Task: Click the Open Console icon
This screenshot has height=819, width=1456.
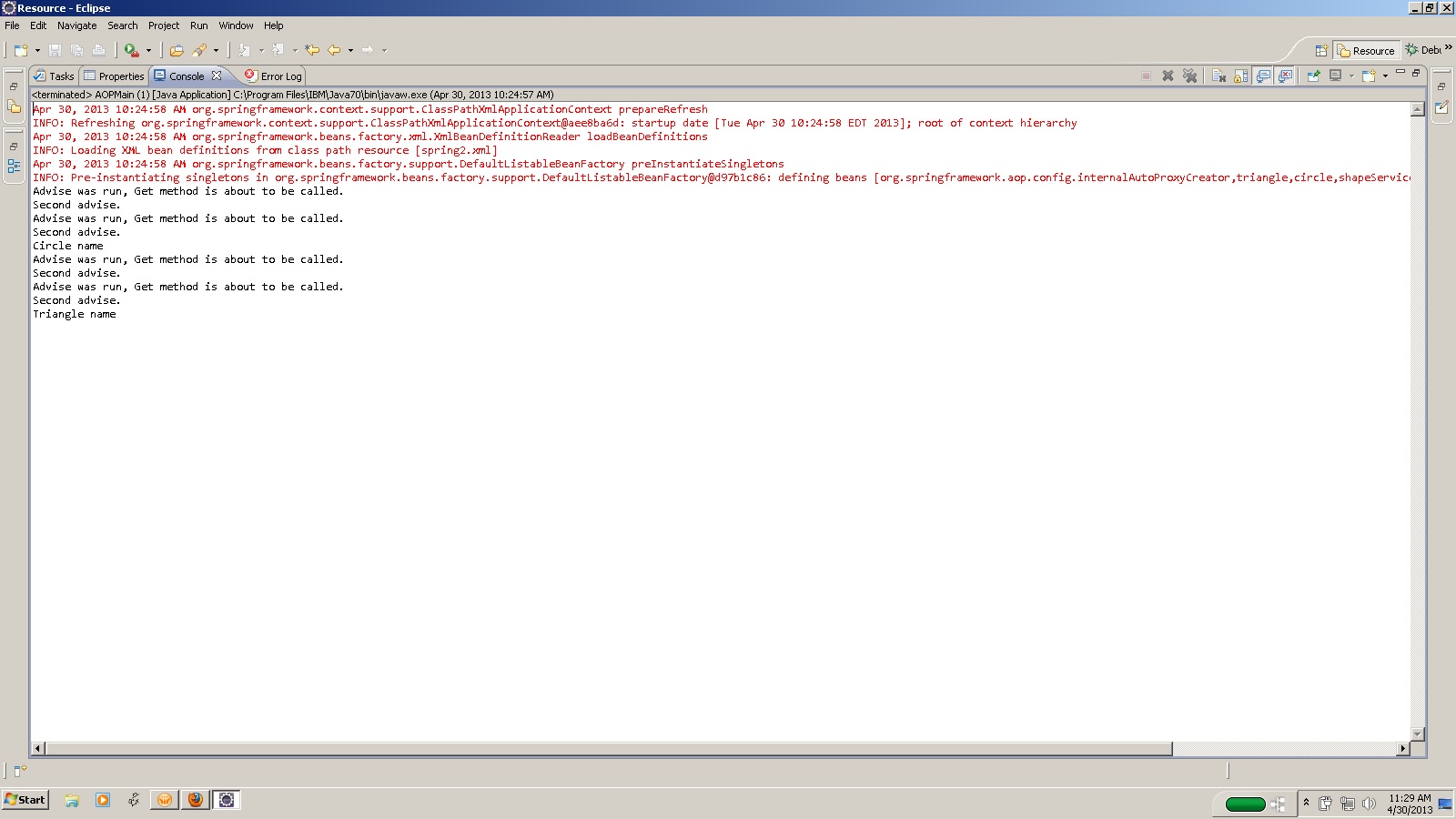Action: point(1369,76)
